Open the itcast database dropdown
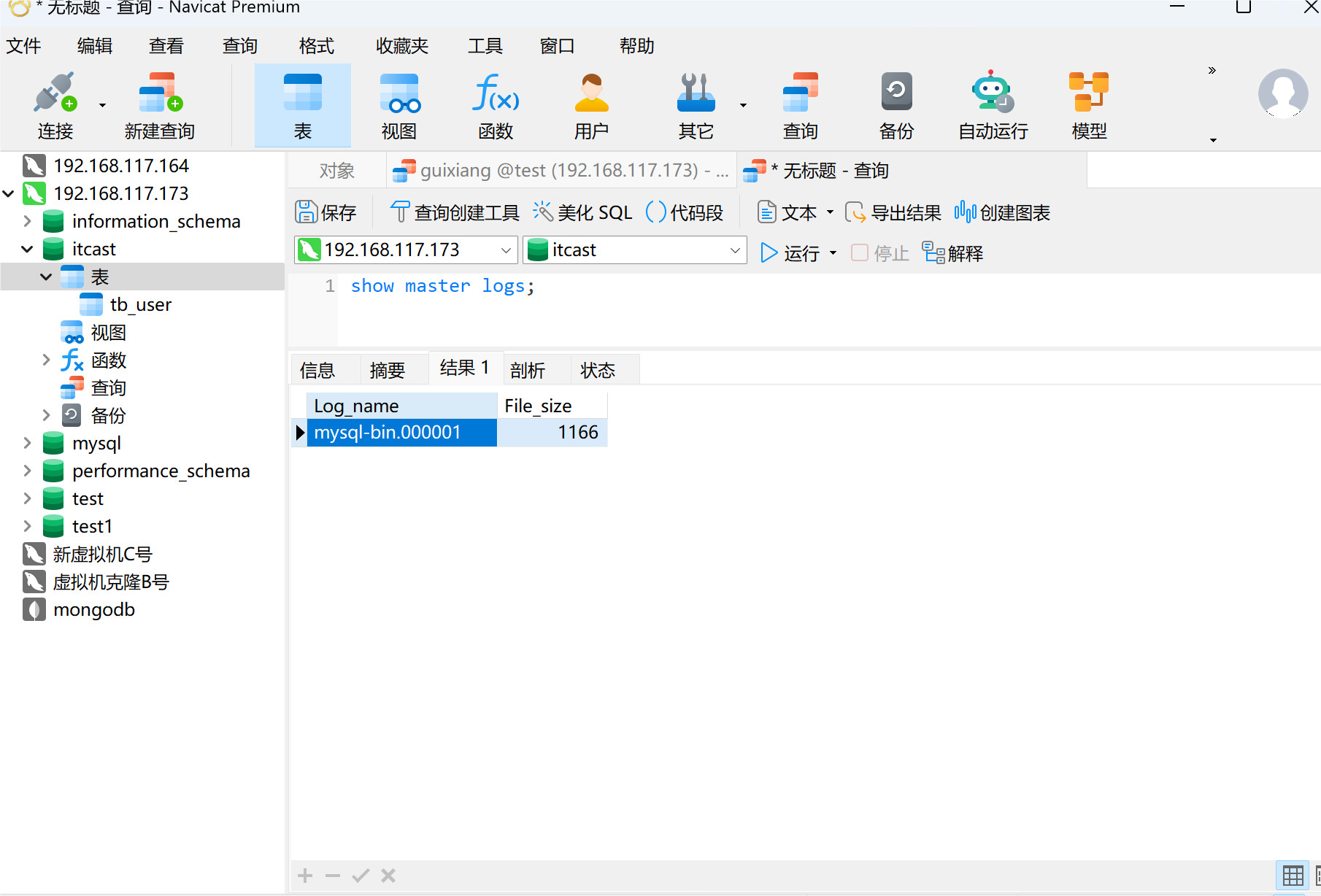This screenshot has height=896, width=1321. point(635,250)
